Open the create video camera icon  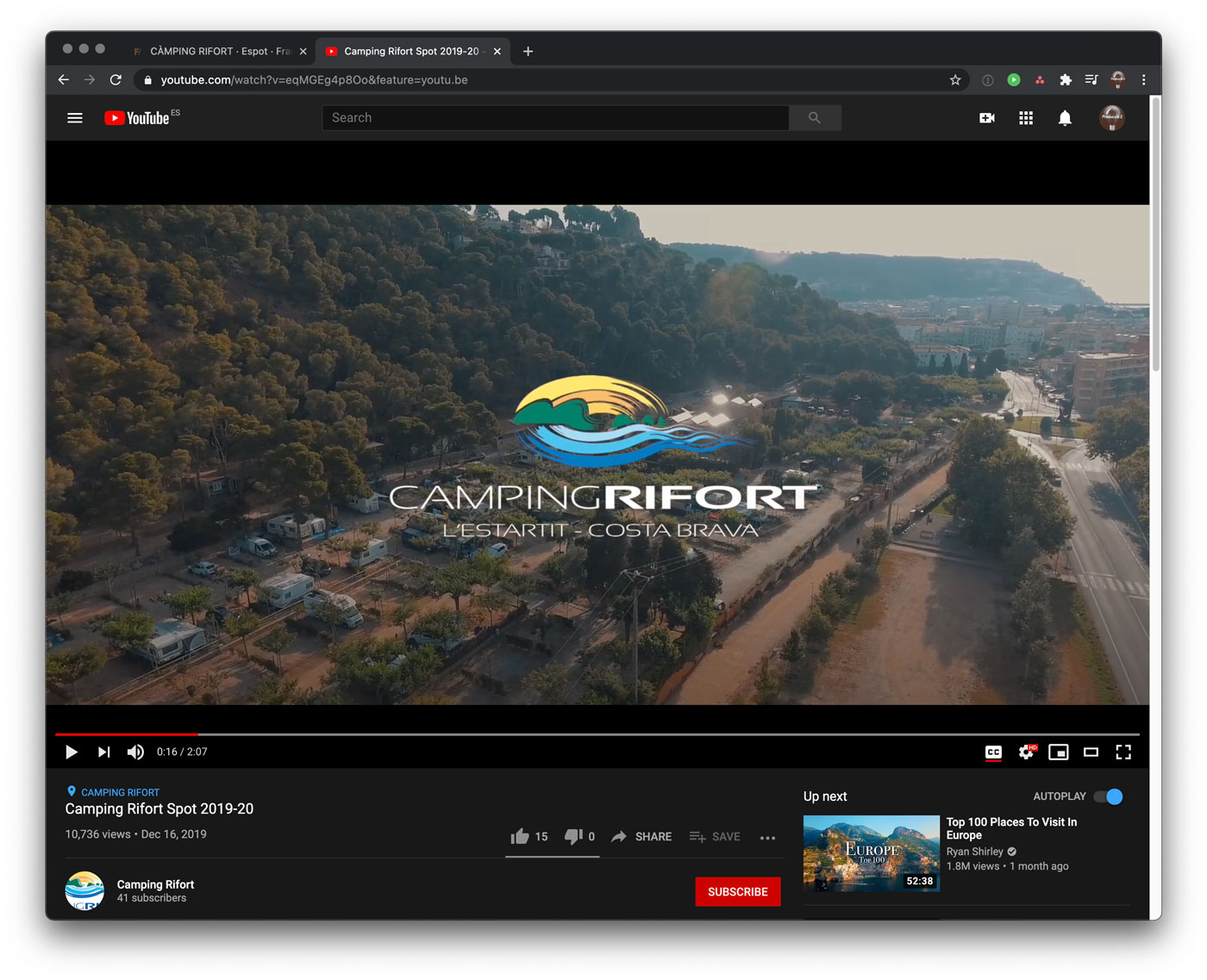click(987, 118)
